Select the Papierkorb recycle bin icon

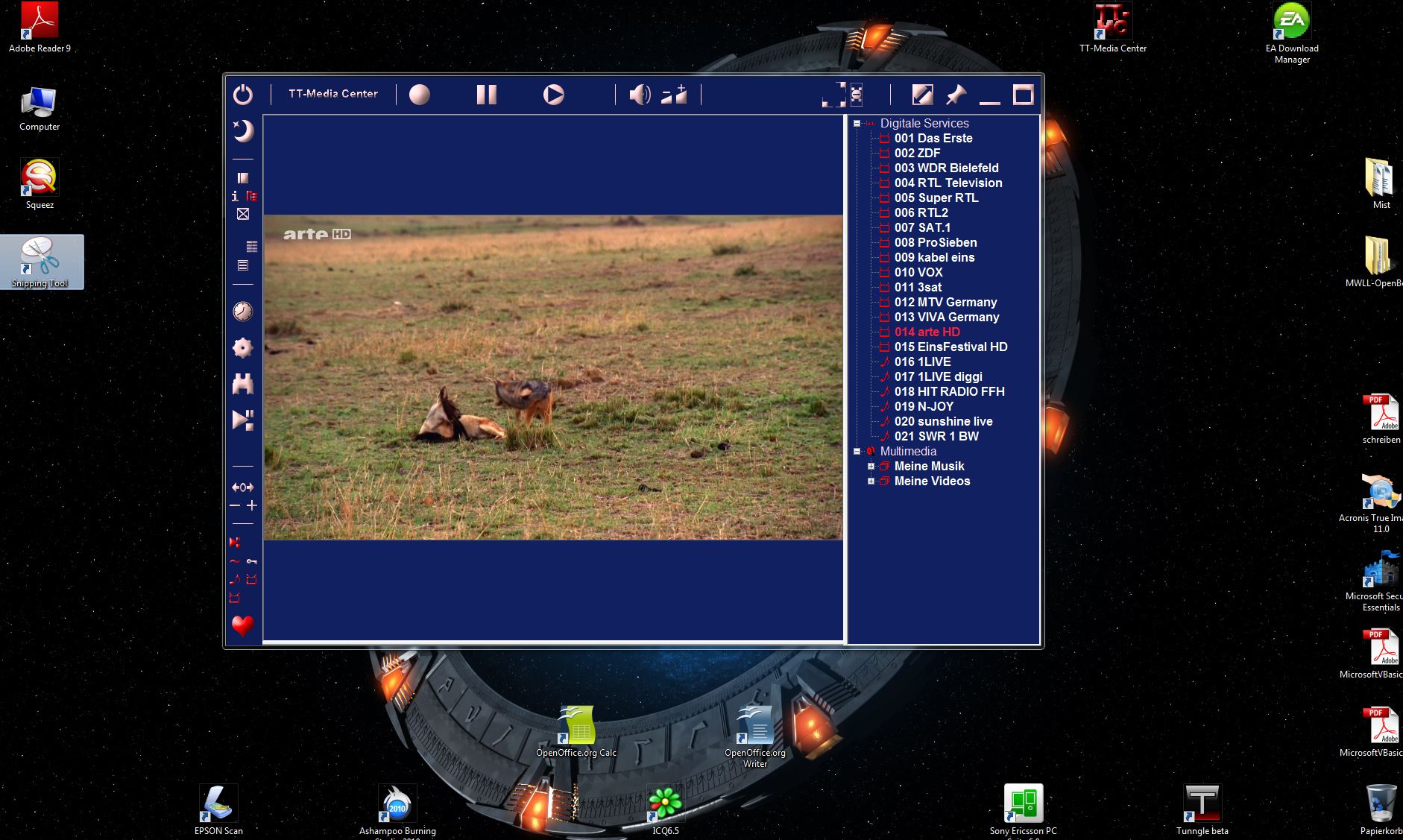point(1381,810)
